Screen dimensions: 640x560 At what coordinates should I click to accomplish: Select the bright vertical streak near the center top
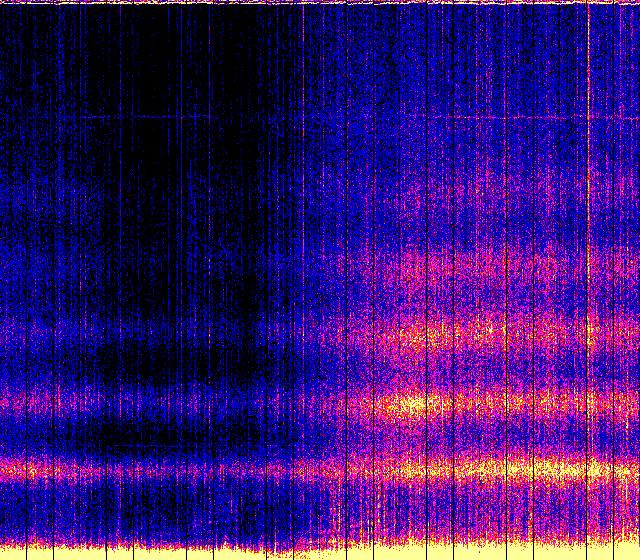(x=303, y=60)
